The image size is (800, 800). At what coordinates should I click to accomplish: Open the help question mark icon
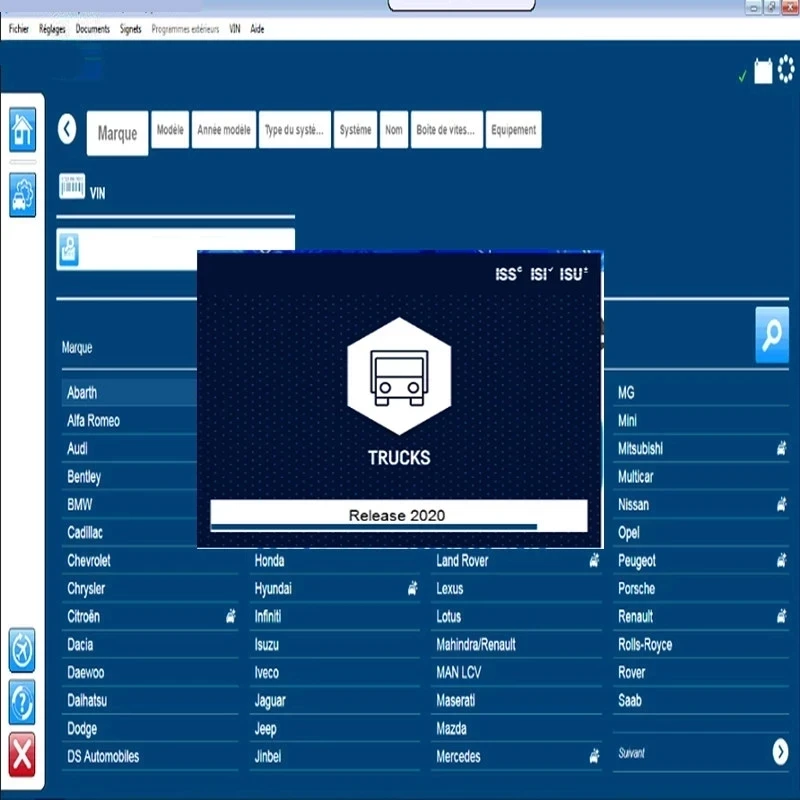coord(22,703)
